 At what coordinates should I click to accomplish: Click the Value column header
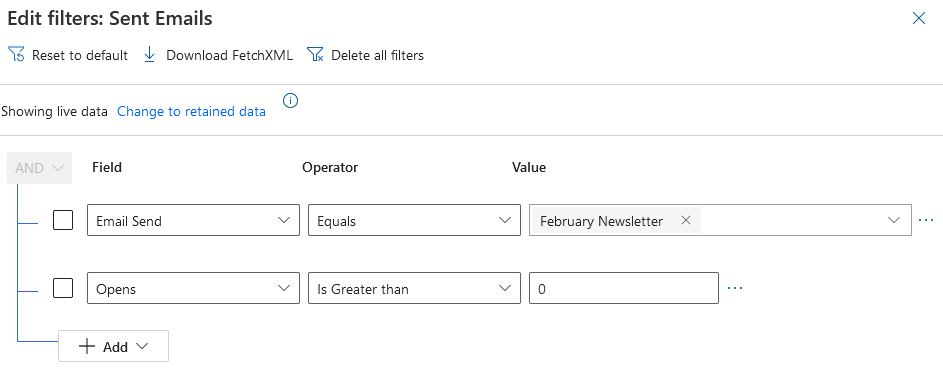[x=529, y=167]
